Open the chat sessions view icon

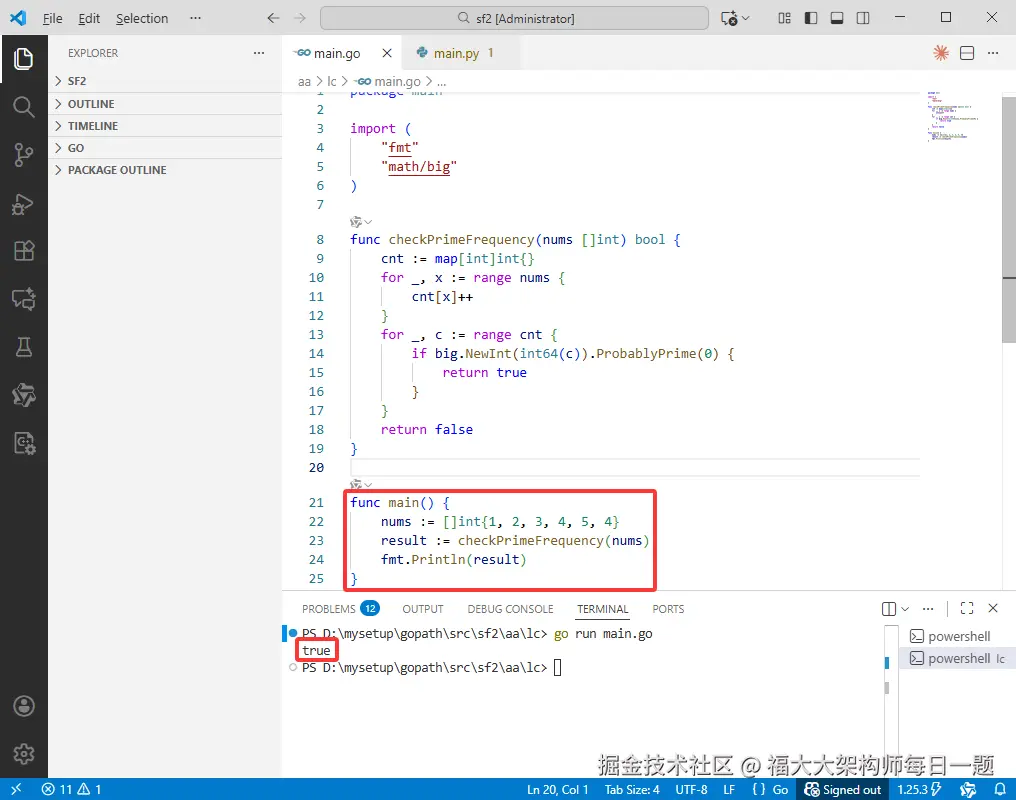tap(24, 299)
